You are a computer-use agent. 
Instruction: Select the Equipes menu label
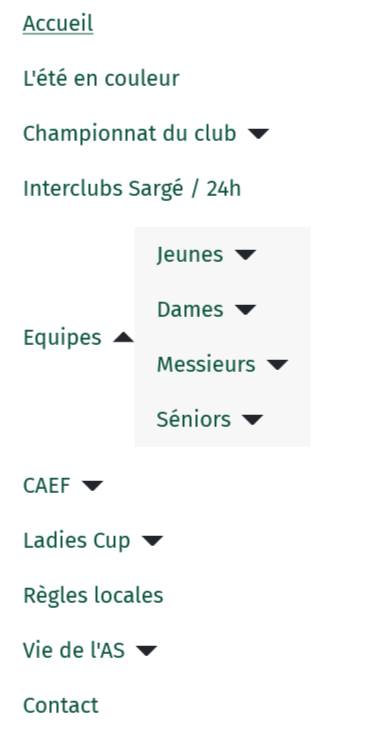(62, 338)
